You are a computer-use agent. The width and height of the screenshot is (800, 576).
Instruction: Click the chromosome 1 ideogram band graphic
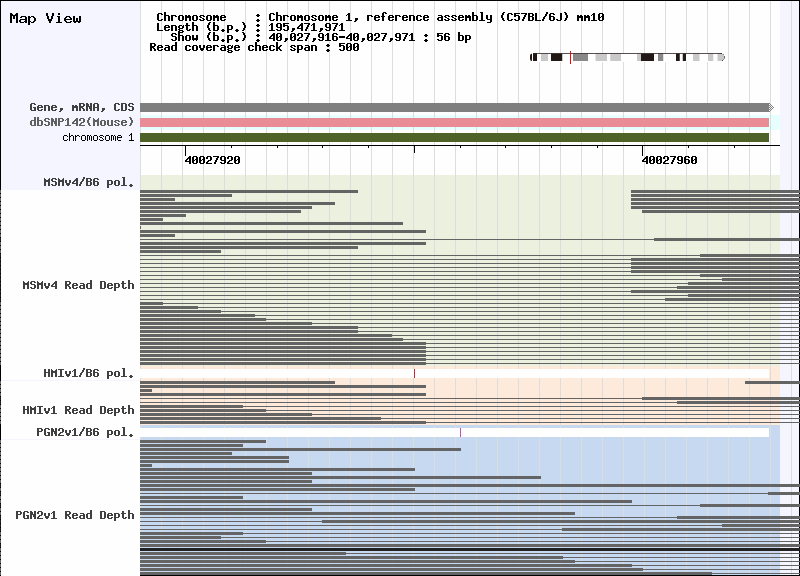[x=628, y=57]
